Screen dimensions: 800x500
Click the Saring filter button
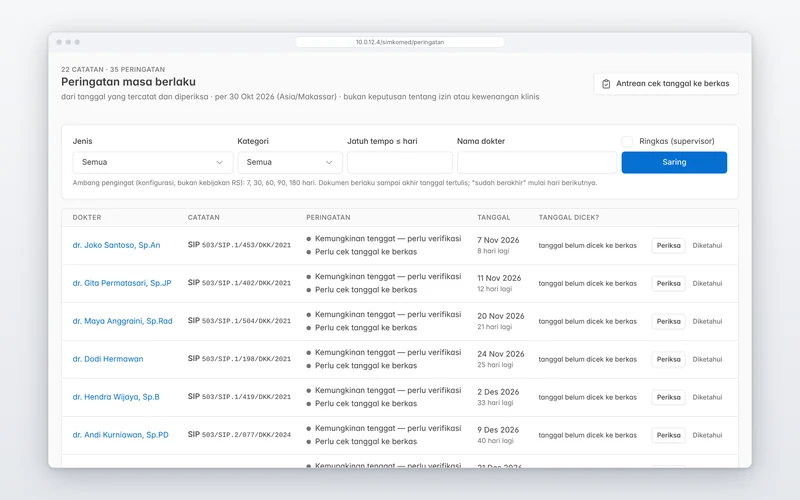click(674, 162)
